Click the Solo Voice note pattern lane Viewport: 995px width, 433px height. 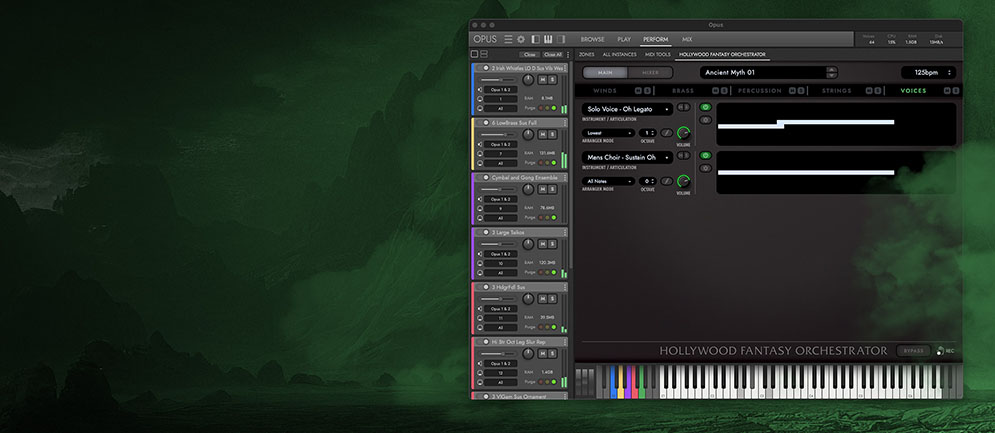[x=836, y=124]
